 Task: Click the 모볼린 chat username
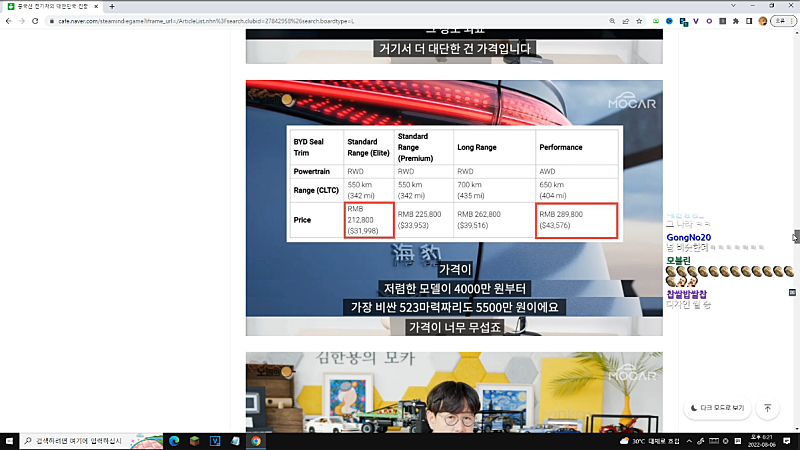pos(678,260)
